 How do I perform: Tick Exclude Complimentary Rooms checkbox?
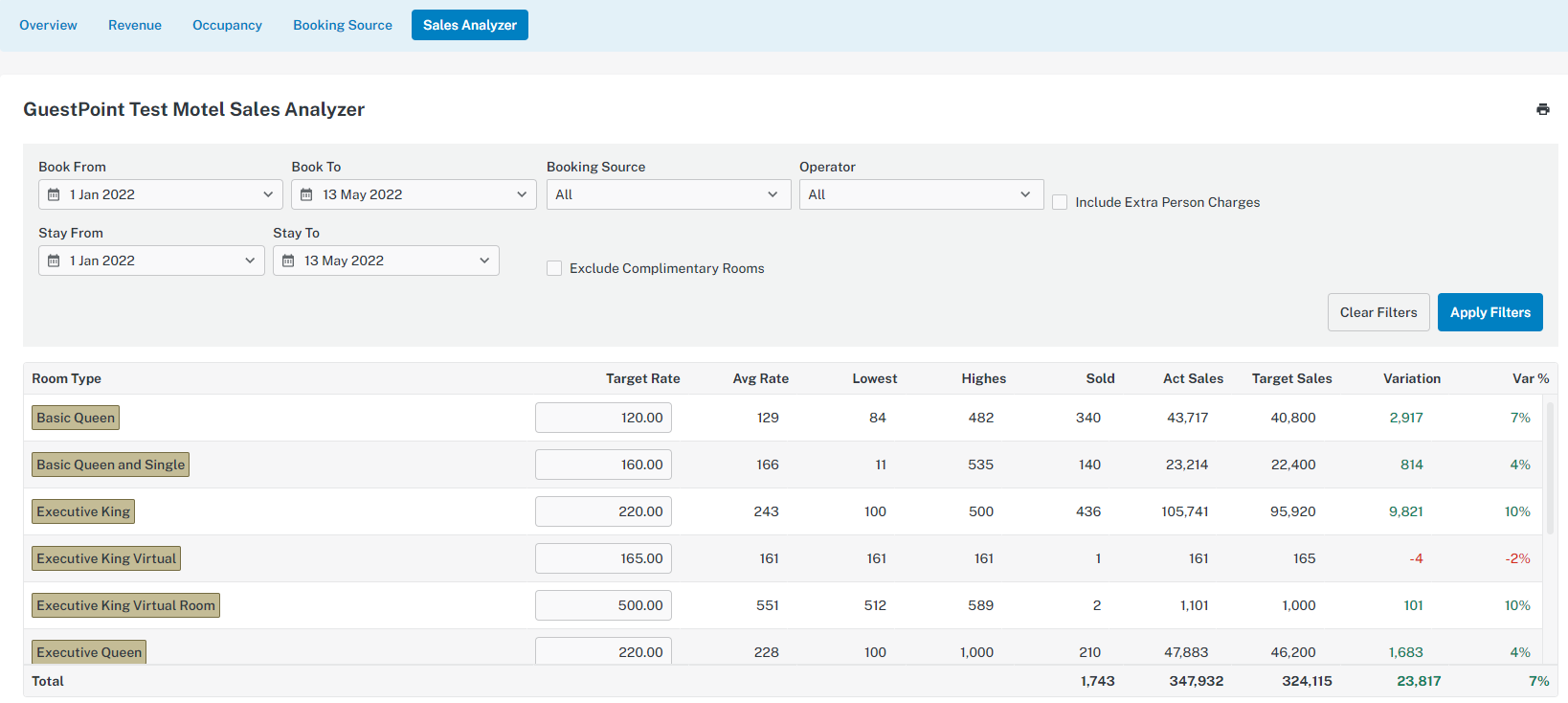pos(554,268)
